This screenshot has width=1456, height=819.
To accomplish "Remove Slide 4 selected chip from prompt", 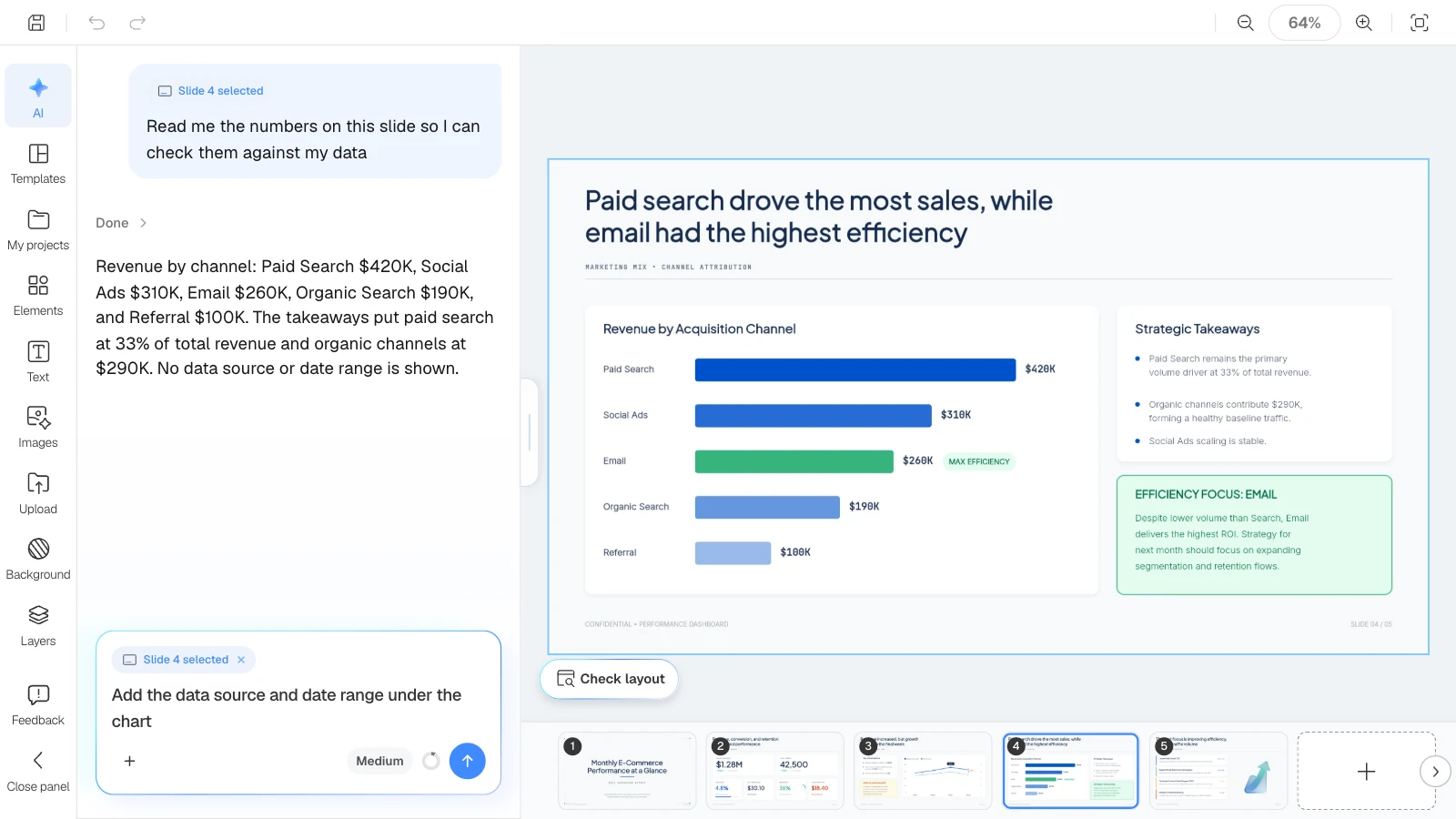I will point(241,660).
